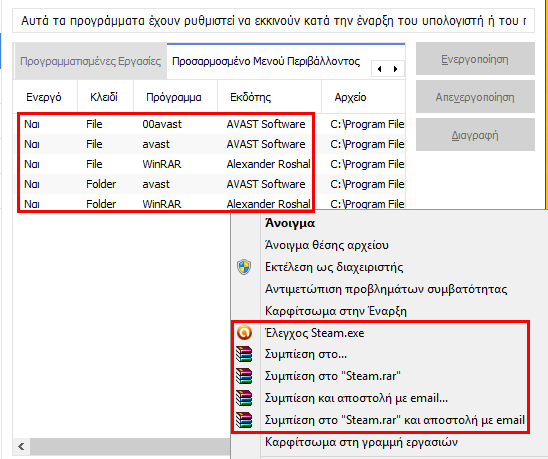This screenshot has height=459, width=548.
Task: Click the startup programs description text box
Action: (273, 21)
